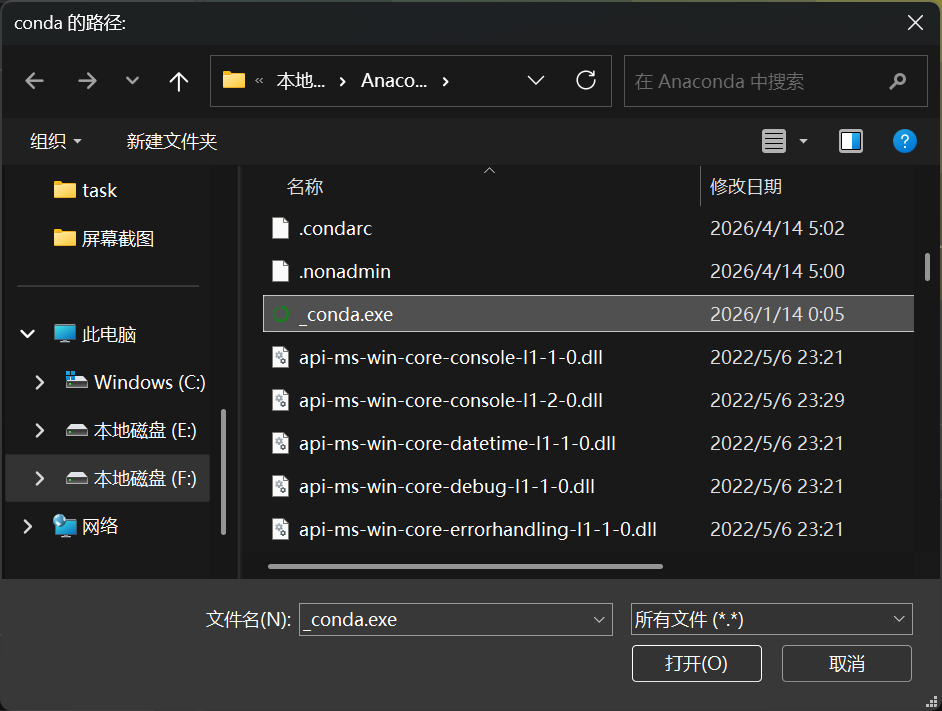Viewport: 942px width, 711px height.
Task: Select the _conda.exe file icon
Action: [x=281, y=314]
